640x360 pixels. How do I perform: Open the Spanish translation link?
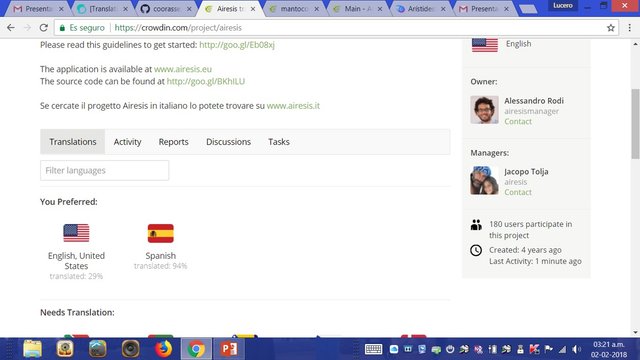160,256
